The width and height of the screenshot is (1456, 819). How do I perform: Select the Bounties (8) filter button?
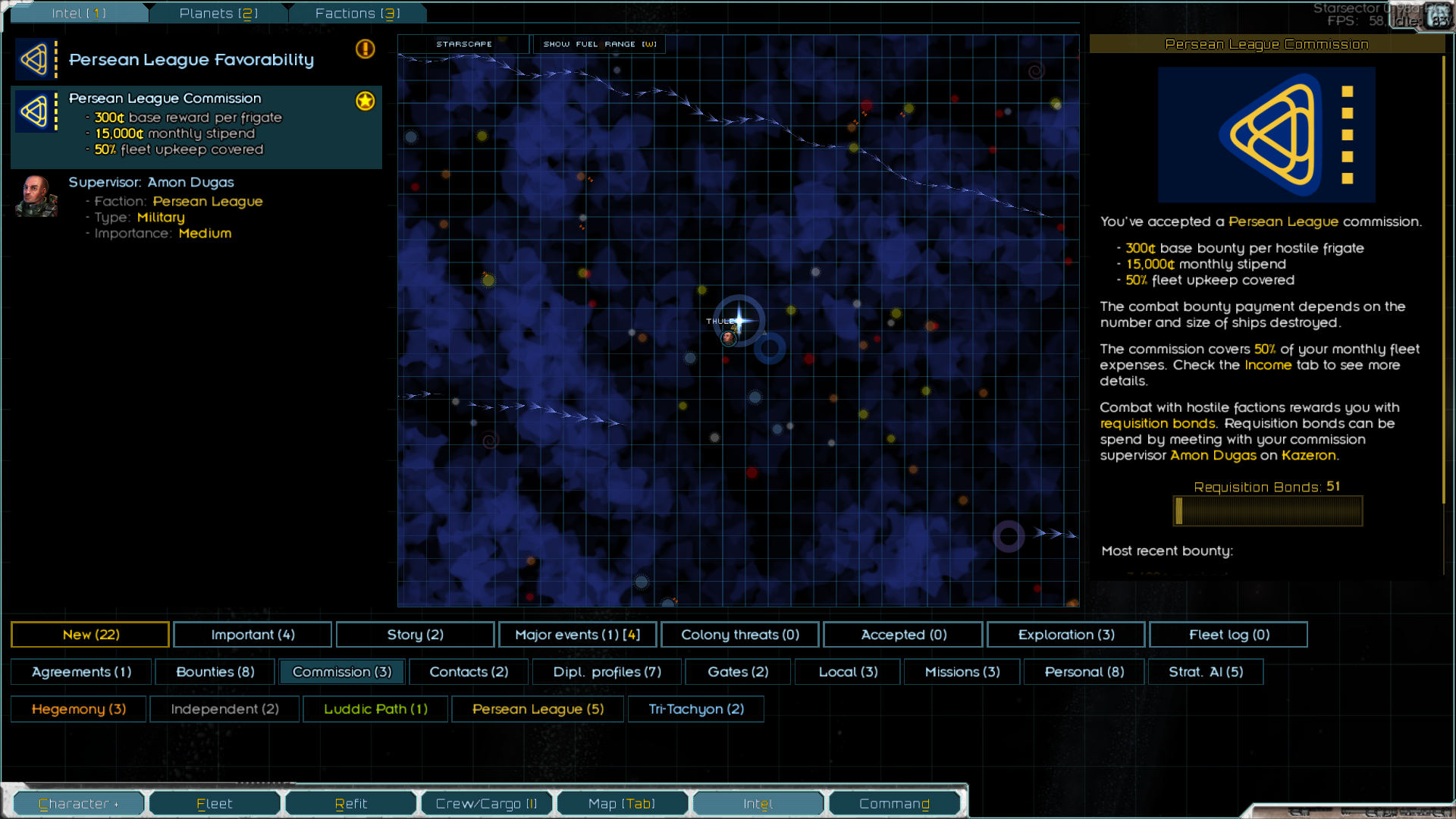click(215, 672)
